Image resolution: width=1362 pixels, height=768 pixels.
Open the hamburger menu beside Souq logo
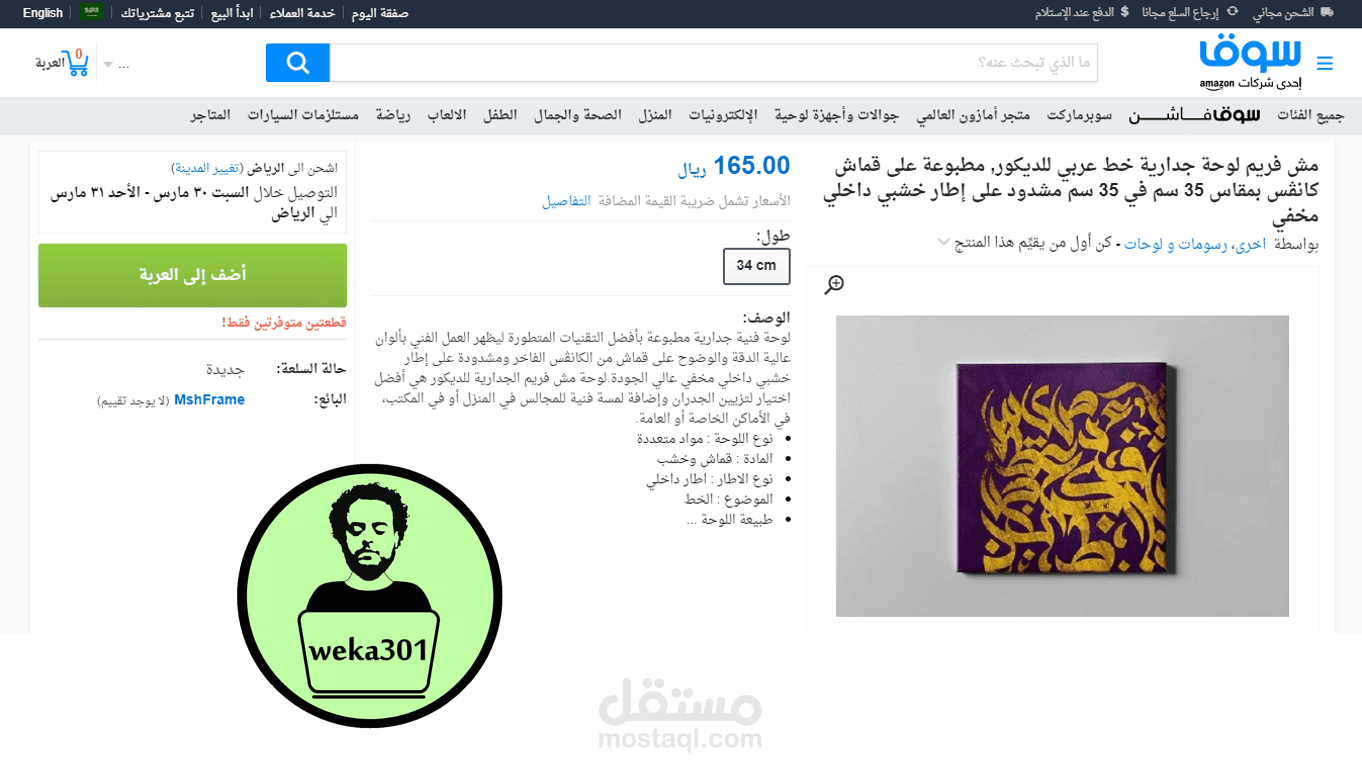1325,64
